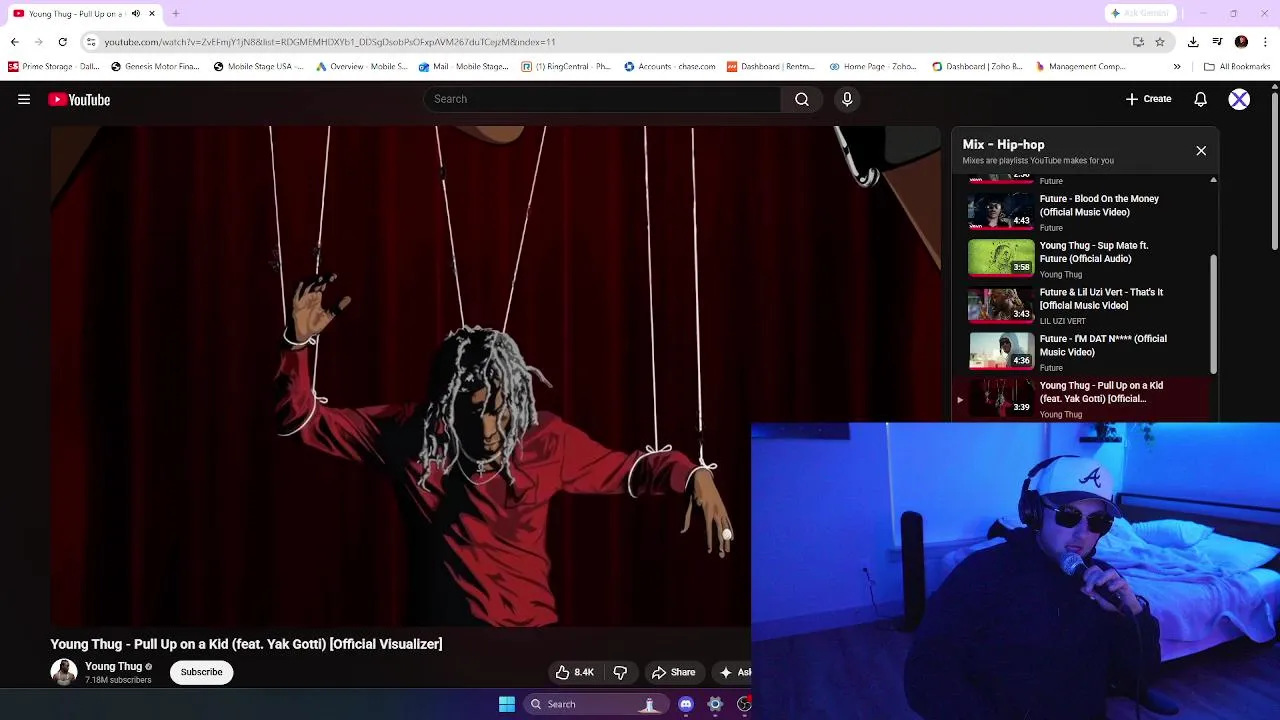The width and height of the screenshot is (1280, 720).
Task: Mute the tab via its speaker icon
Action: point(136,14)
